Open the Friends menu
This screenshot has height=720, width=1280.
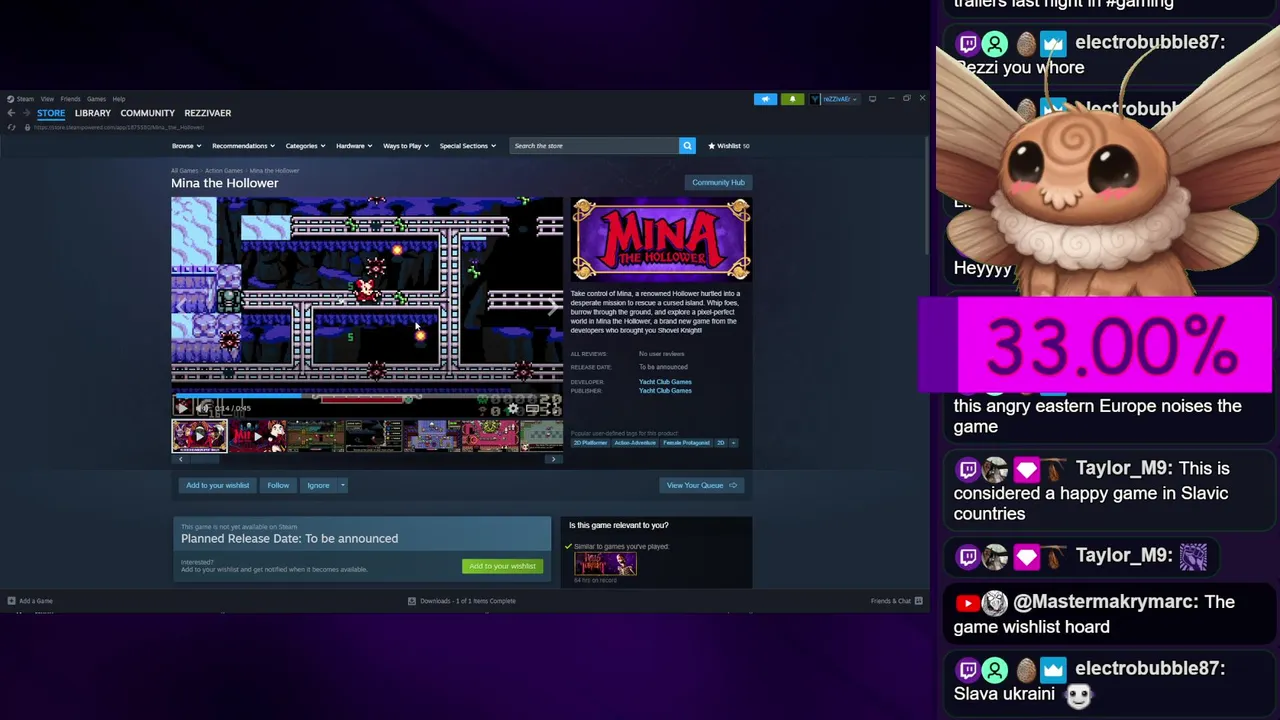click(70, 99)
